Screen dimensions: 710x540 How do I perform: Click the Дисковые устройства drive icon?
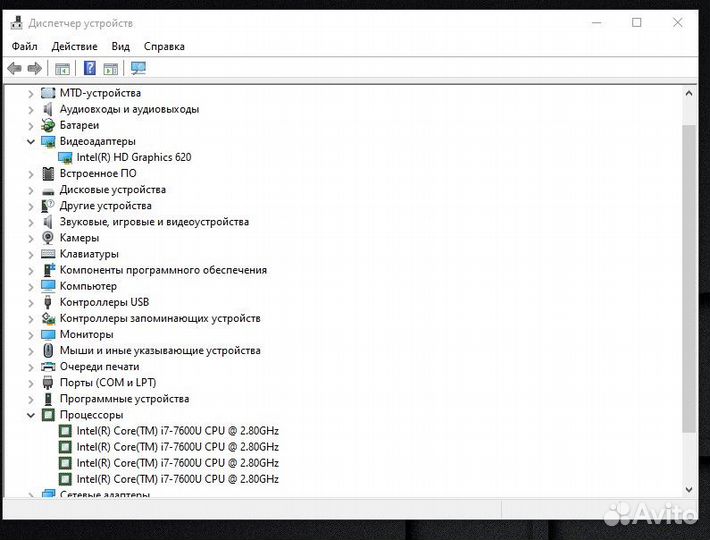[x=48, y=191]
